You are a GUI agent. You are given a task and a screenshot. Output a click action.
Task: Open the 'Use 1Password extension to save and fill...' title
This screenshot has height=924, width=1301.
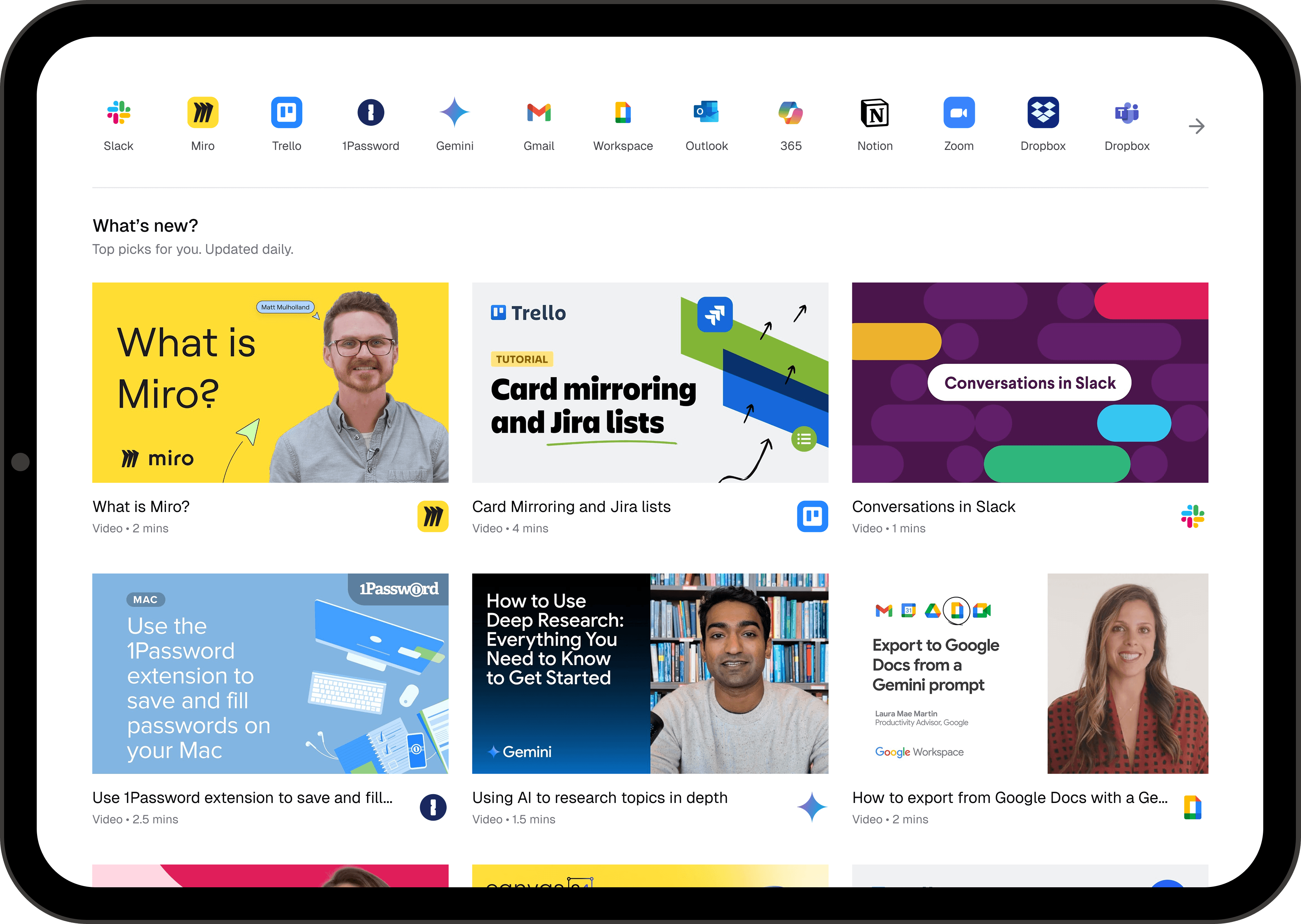pyautogui.click(x=243, y=798)
